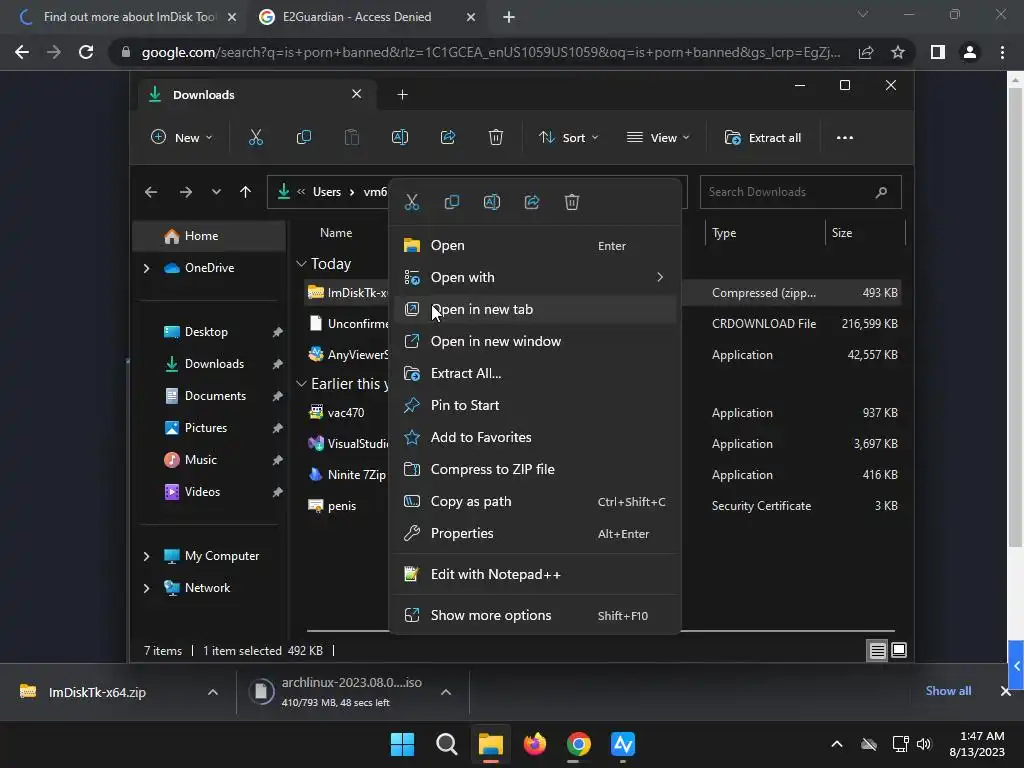The height and width of the screenshot is (768, 1024).
Task: Open the recent locations dropdown arrow
Action: point(216,192)
